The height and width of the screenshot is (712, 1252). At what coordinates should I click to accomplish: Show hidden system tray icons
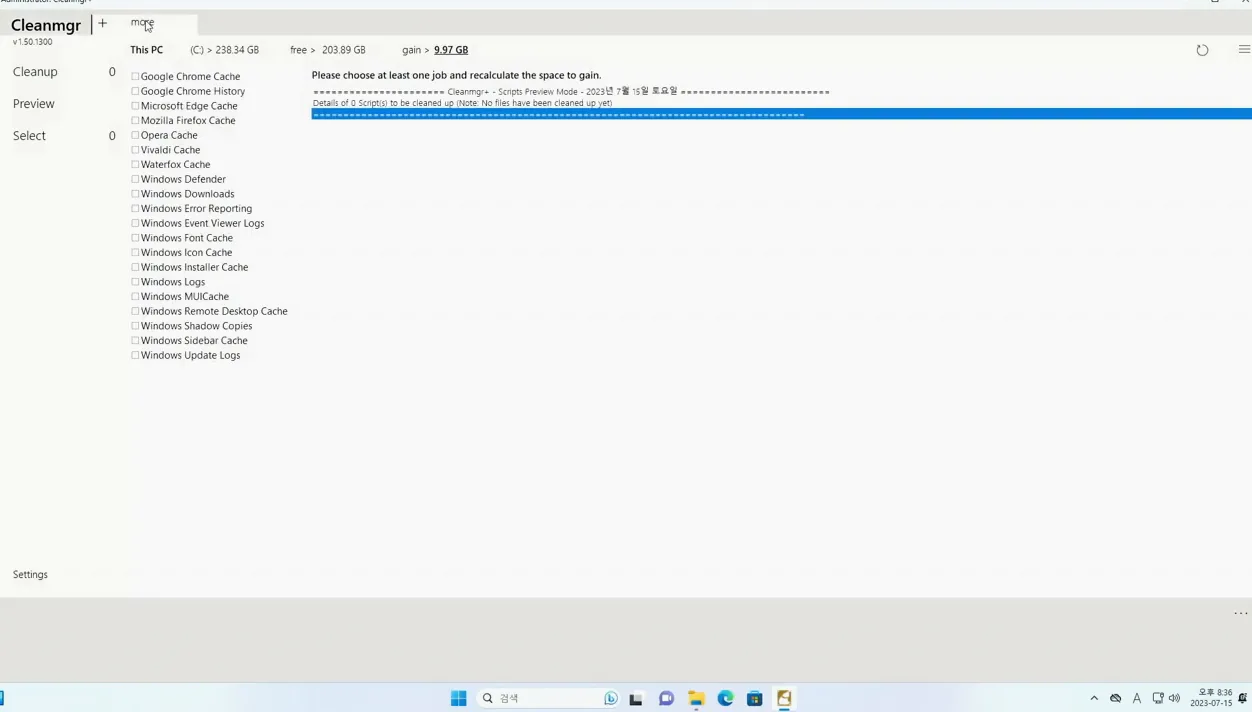pos(1094,698)
